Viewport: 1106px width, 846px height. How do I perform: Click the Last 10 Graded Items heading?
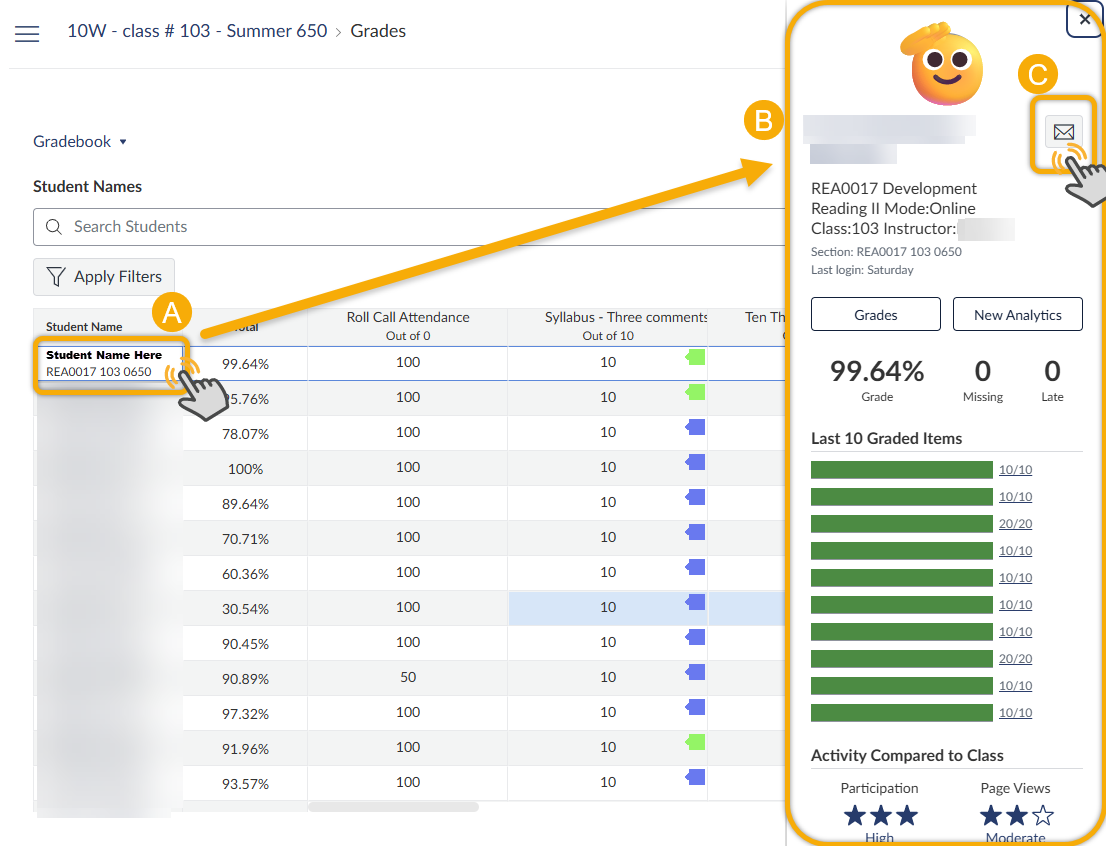887,438
